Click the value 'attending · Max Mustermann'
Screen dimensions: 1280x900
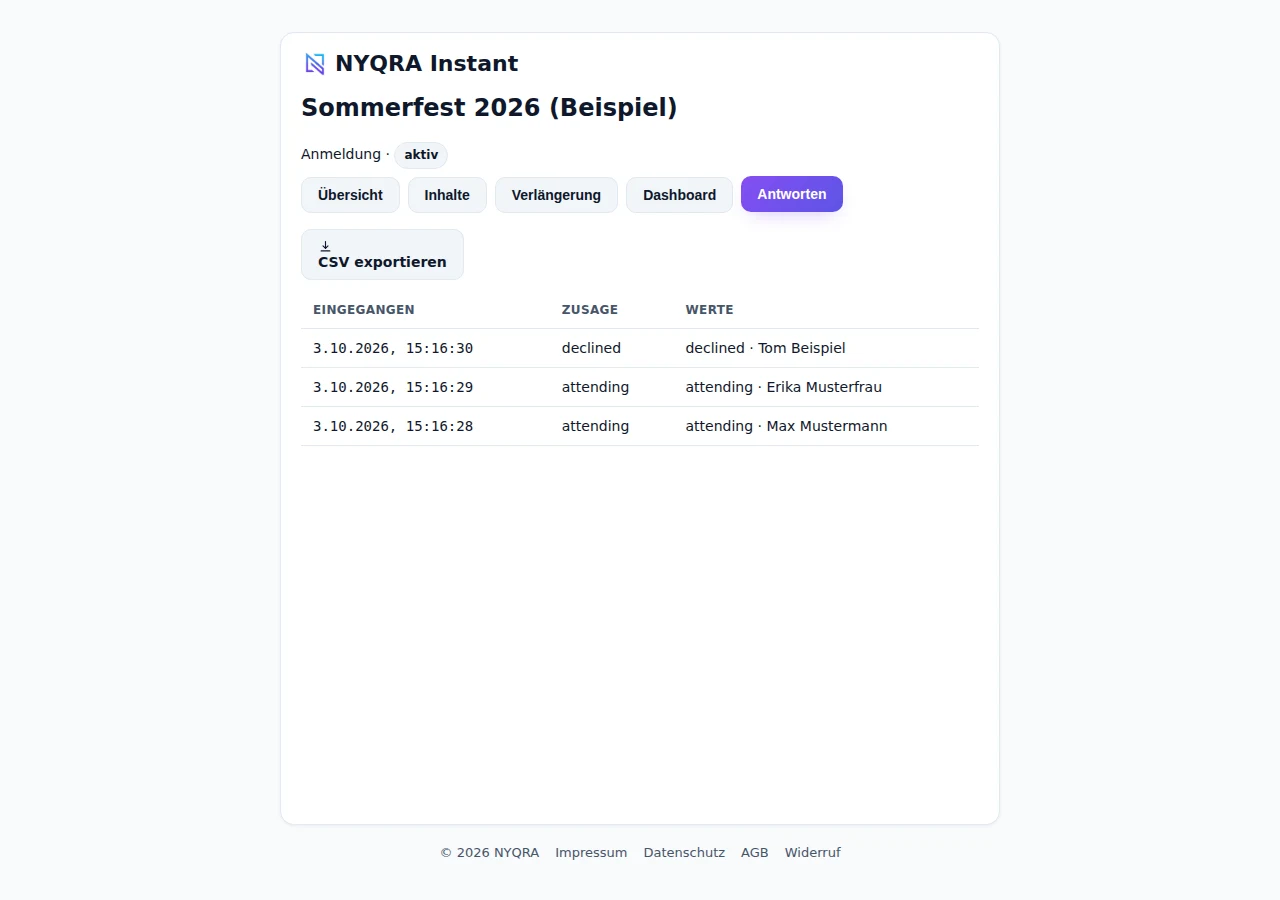pyautogui.click(x=787, y=426)
